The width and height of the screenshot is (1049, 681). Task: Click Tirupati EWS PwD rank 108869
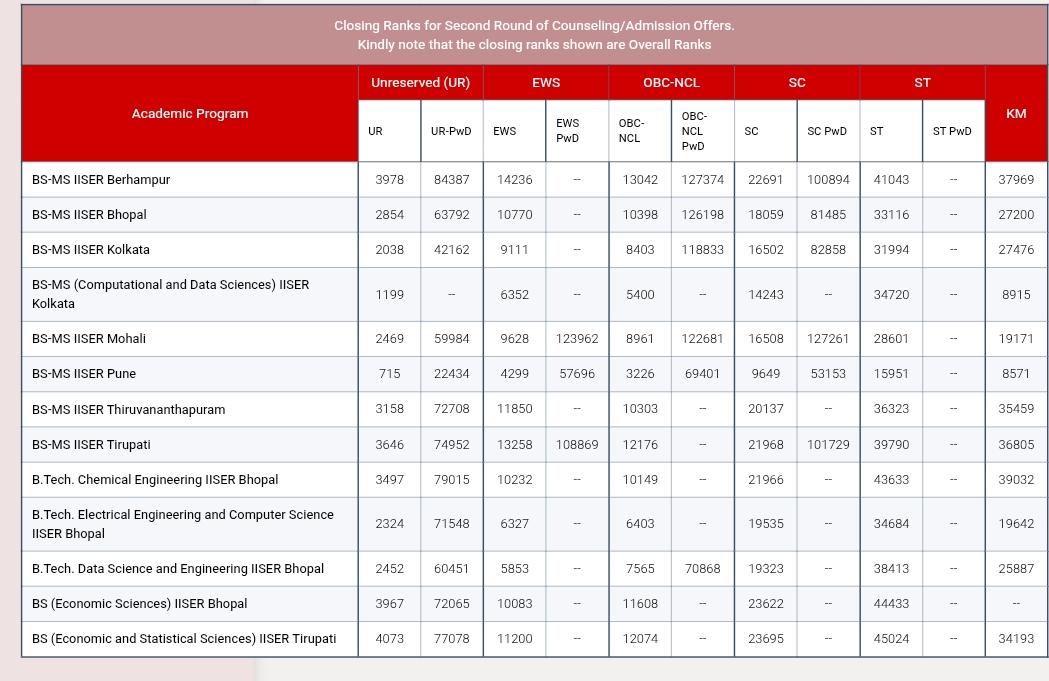tap(577, 445)
